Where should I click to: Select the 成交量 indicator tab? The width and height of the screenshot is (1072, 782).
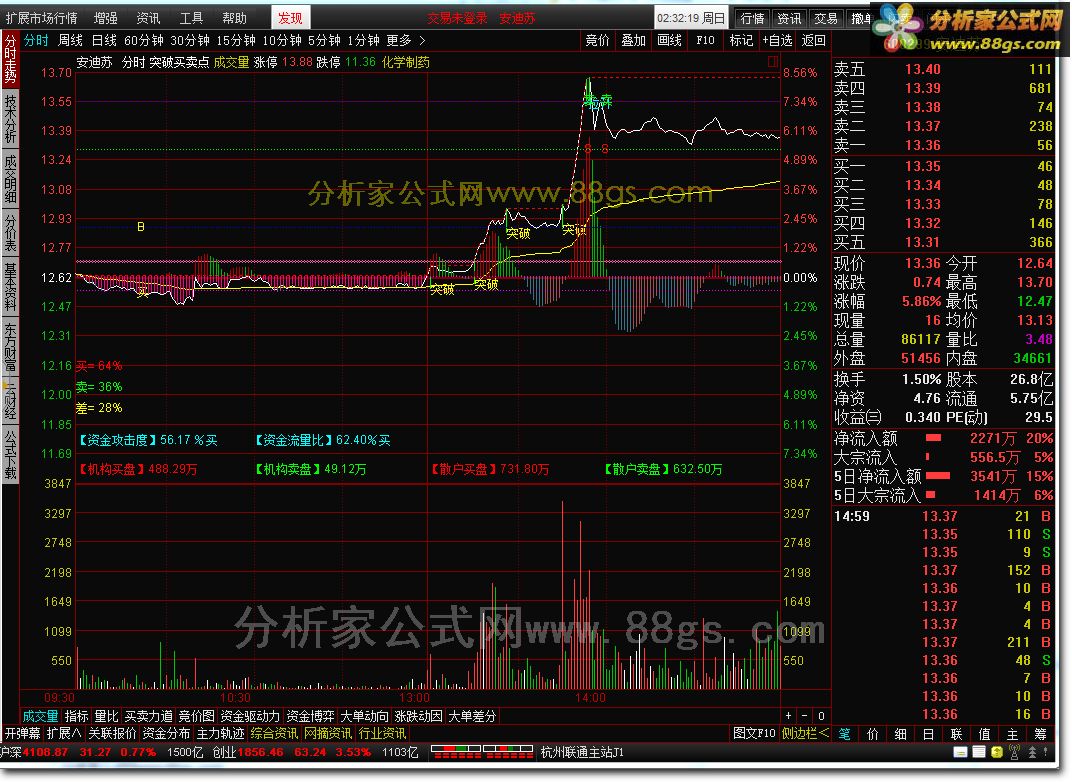tap(40, 716)
